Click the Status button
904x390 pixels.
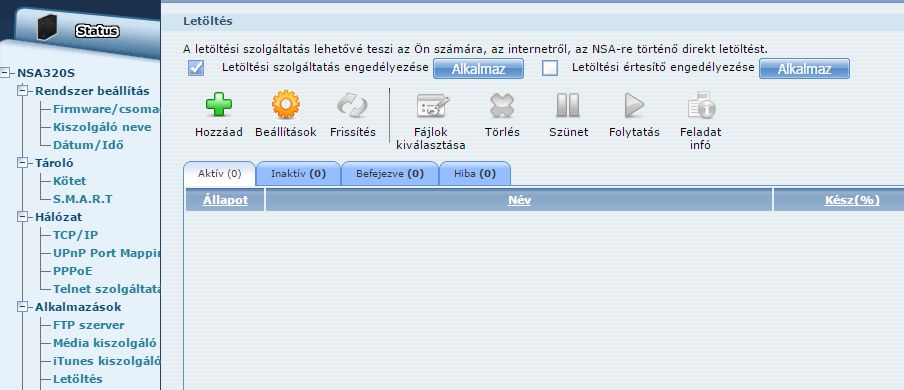coord(97,31)
